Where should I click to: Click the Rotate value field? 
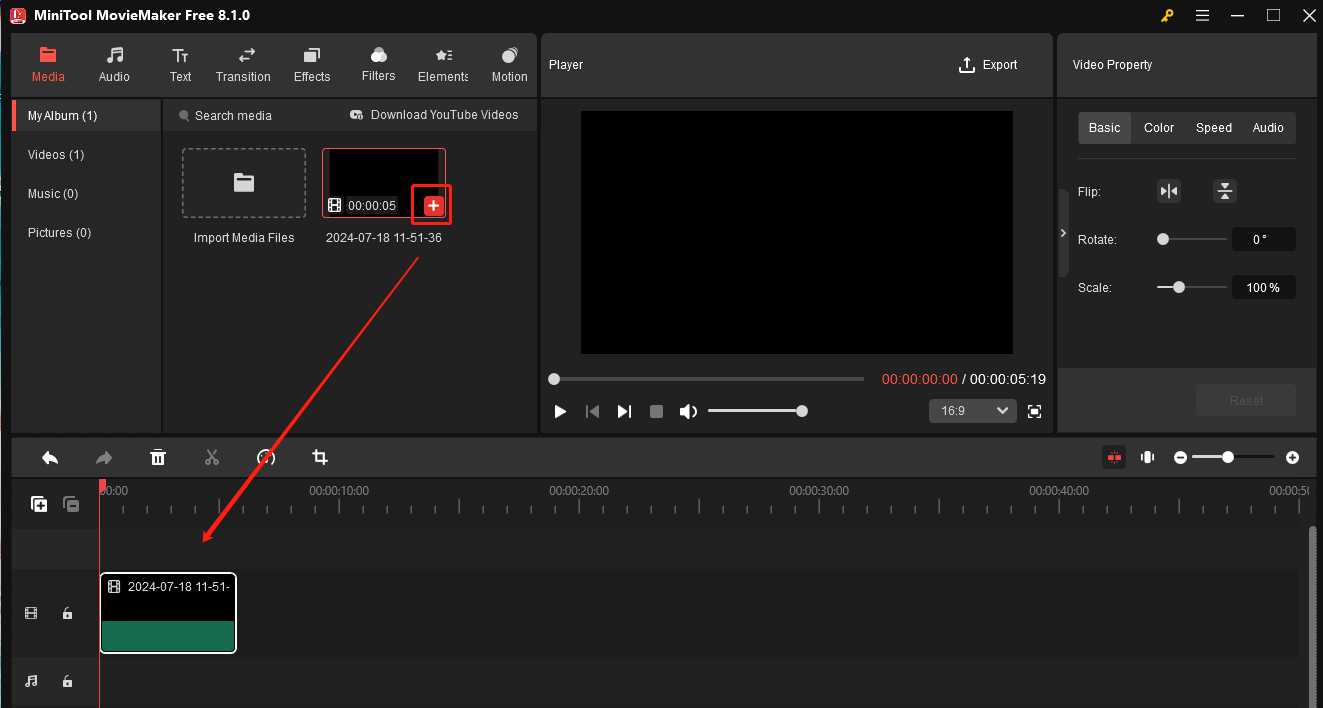1264,240
